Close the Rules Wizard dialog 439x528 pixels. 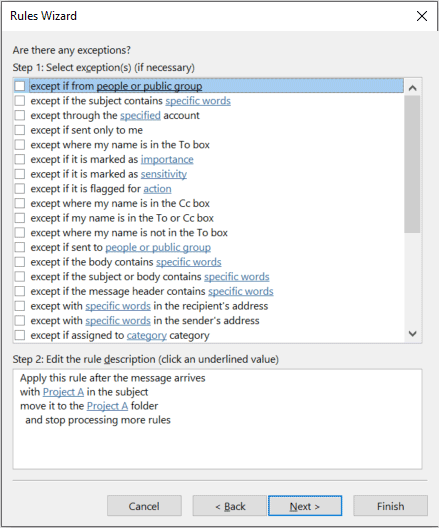421,16
